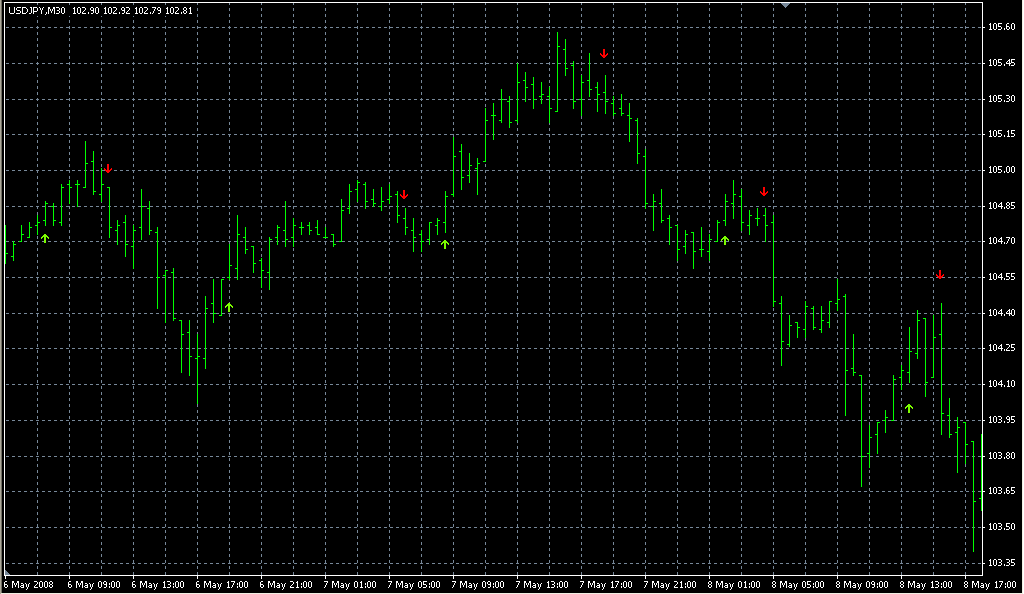
Task: Click the 105.60 price scale label
Action: [1001, 27]
